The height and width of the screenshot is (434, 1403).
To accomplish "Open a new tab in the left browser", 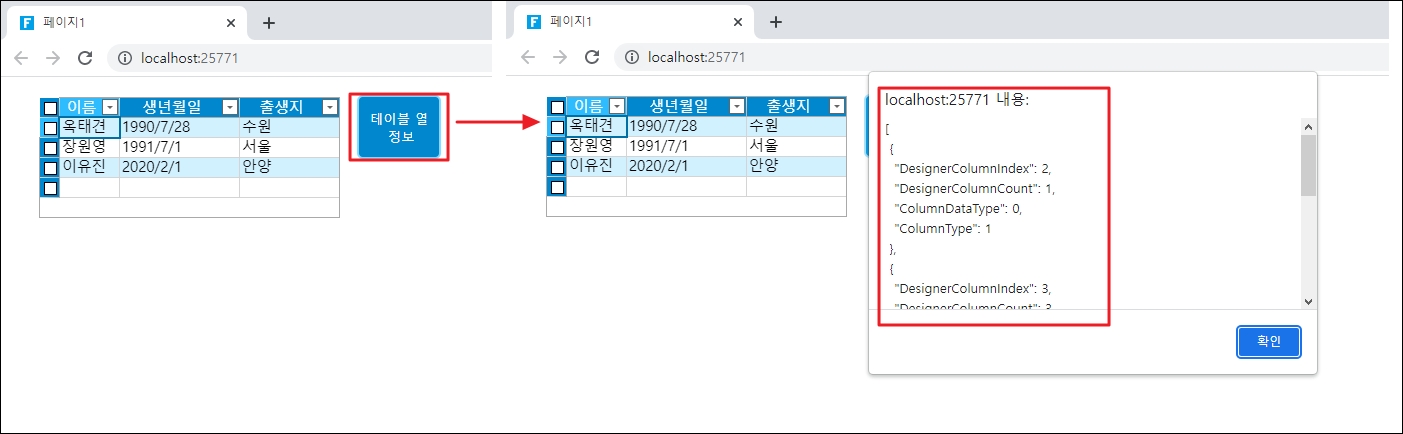I will pos(268,22).
